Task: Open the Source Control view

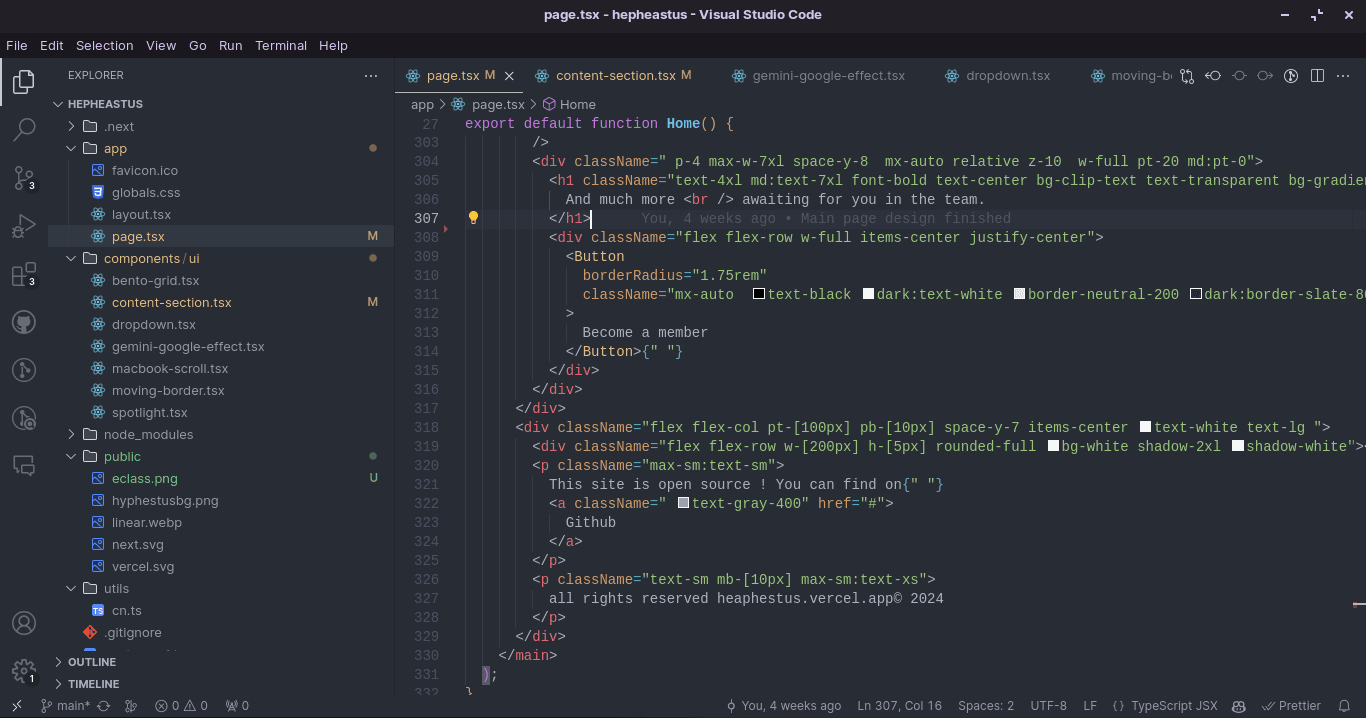Action: 24,178
